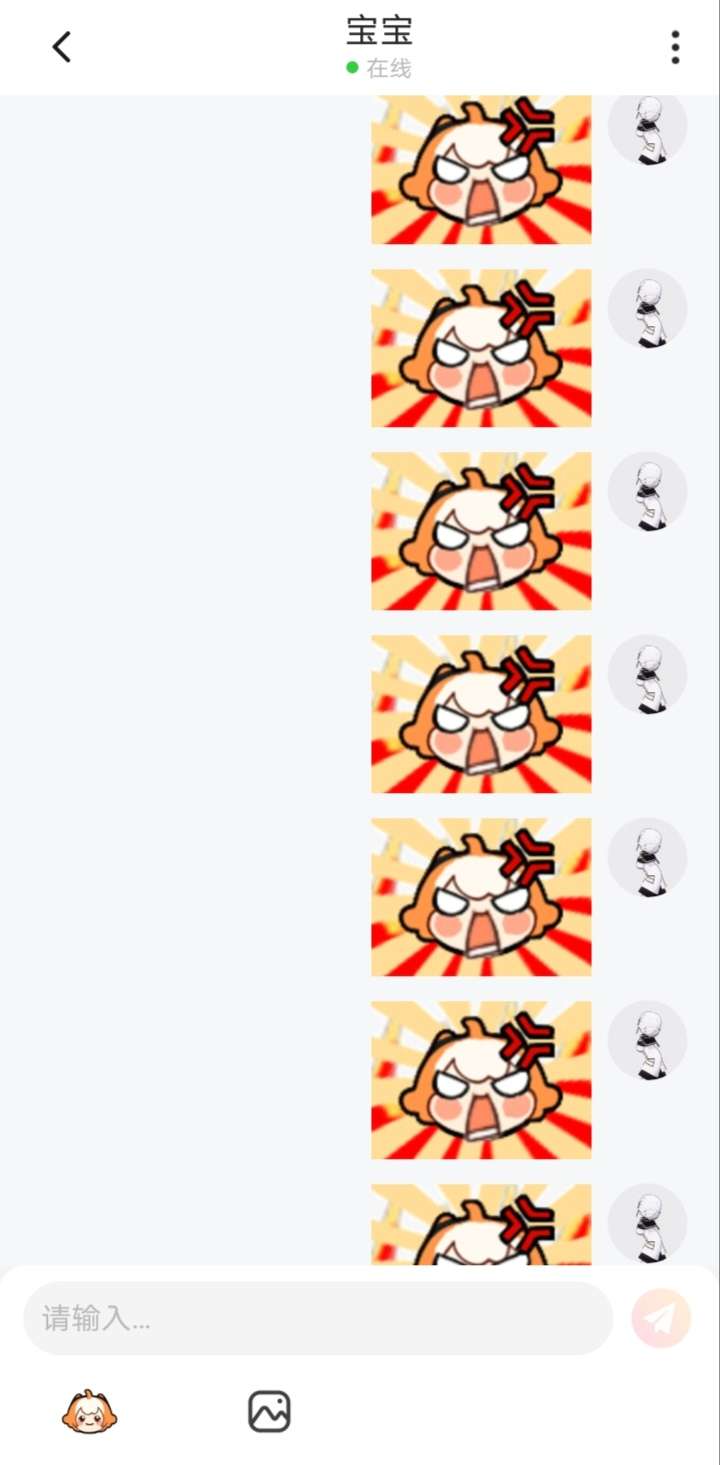Viewport: 720px width, 1465px height.
Task: Open the third angry face sticker message
Action: coord(481,531)
